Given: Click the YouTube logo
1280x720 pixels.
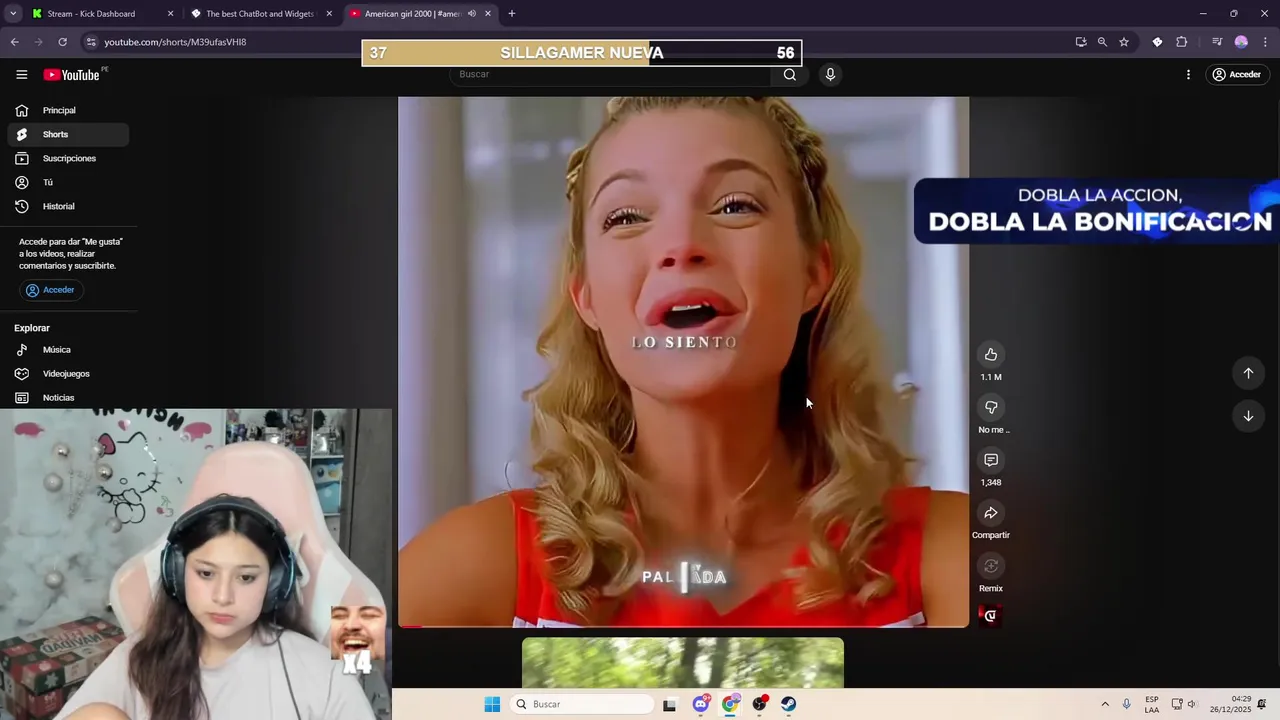Looking at the screenshot, I should pyautogui.click(x=71, y=75).
